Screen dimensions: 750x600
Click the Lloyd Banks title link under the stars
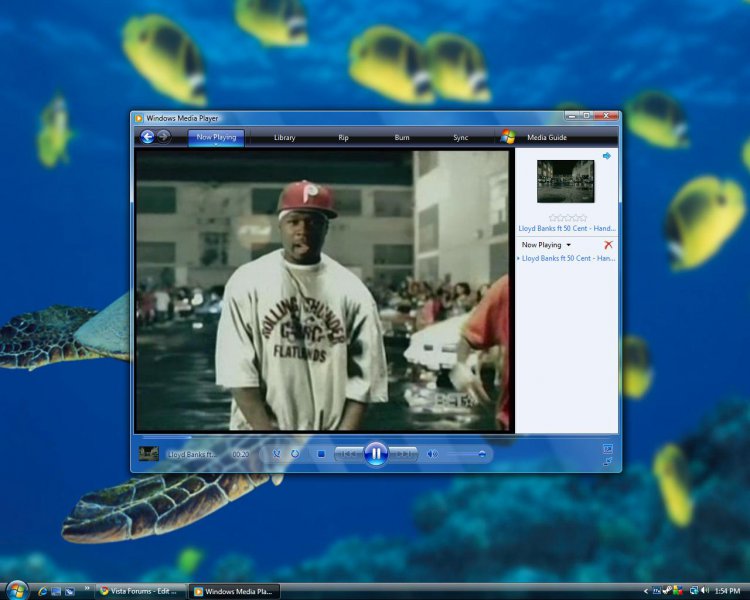point(567,228)
